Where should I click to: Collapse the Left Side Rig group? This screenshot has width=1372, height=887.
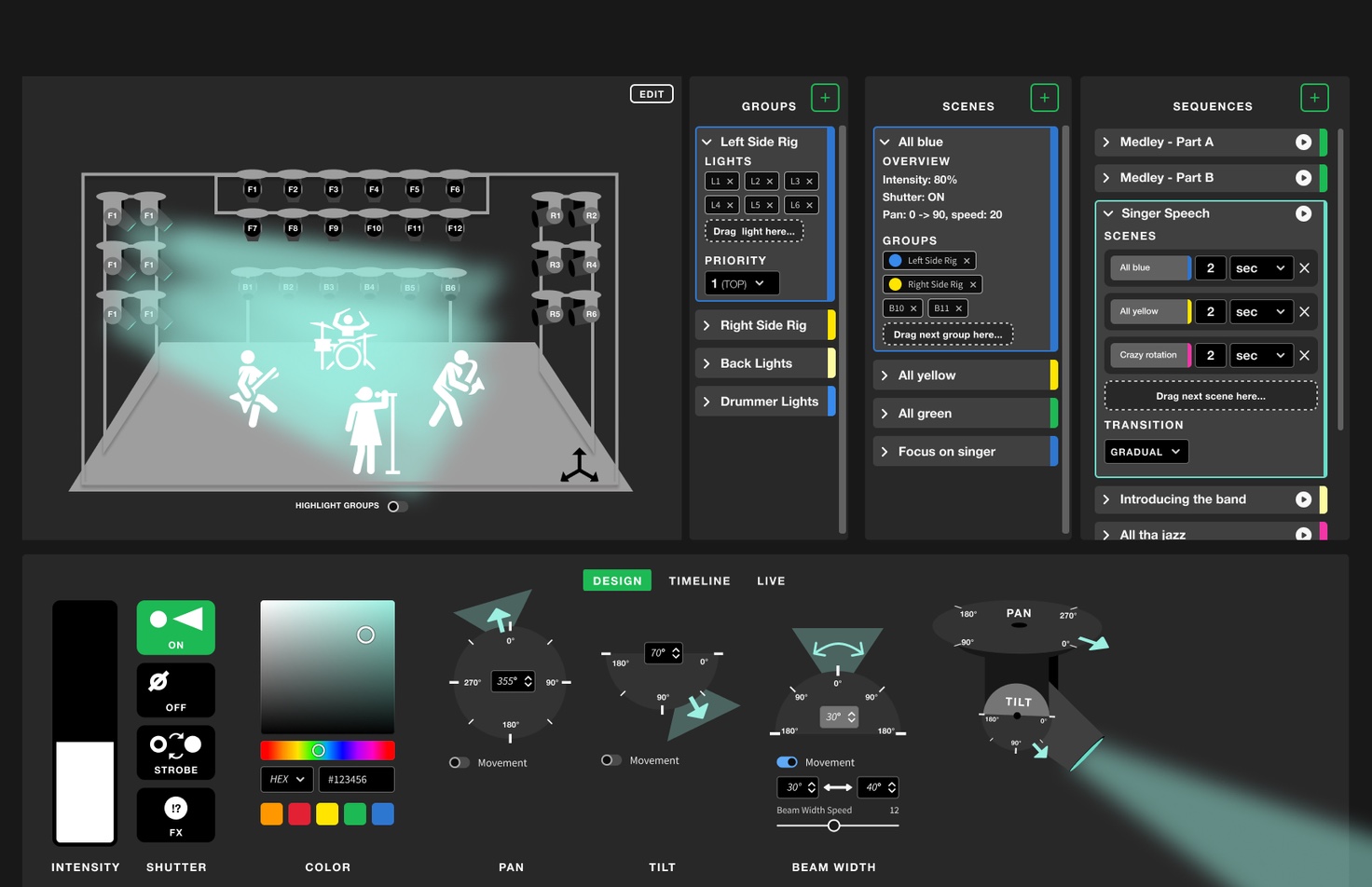(707, 142)
